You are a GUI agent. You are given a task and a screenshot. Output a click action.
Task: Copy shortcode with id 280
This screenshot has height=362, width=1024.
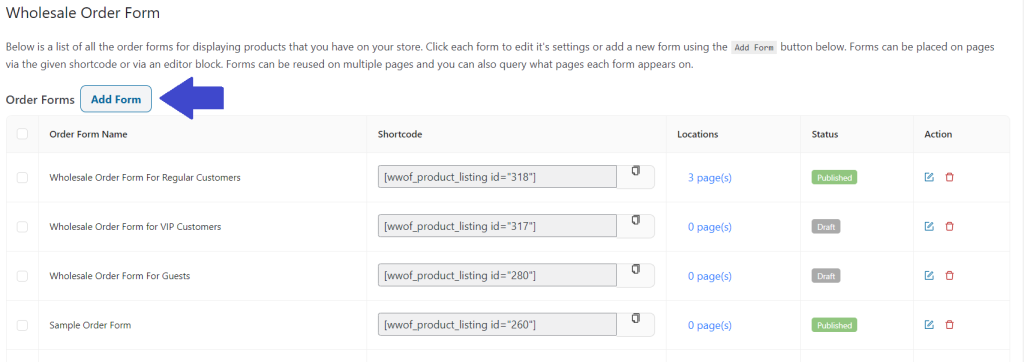[x=635, y=270]
